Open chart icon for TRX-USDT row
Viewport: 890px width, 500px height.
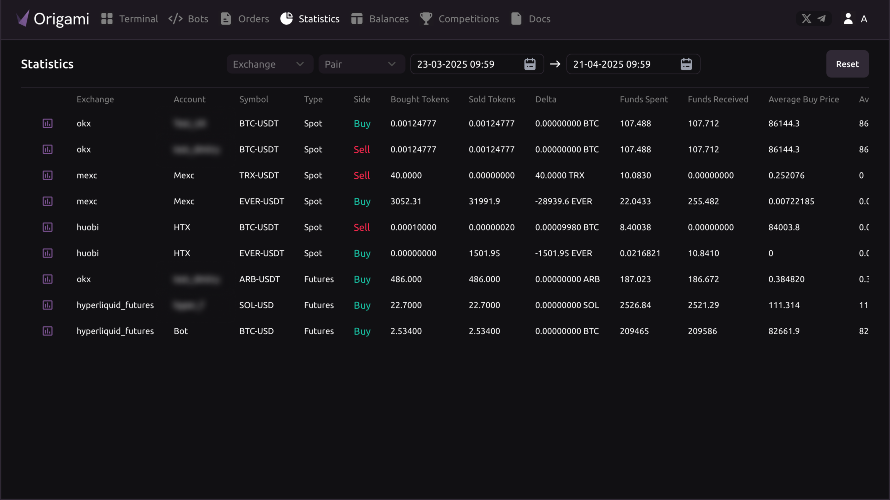tap(48, 175)
